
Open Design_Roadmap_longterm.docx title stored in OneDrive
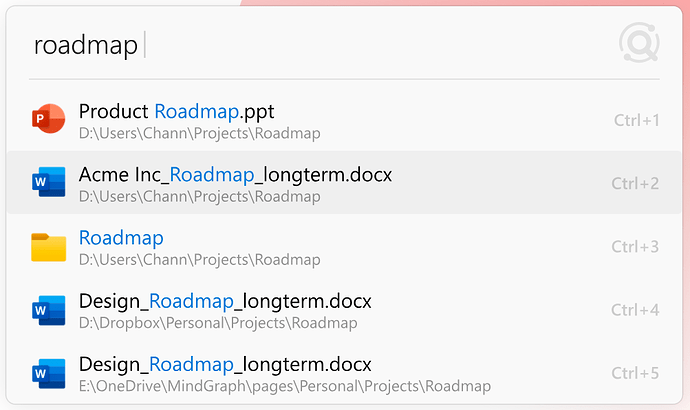tap(225, 363)
